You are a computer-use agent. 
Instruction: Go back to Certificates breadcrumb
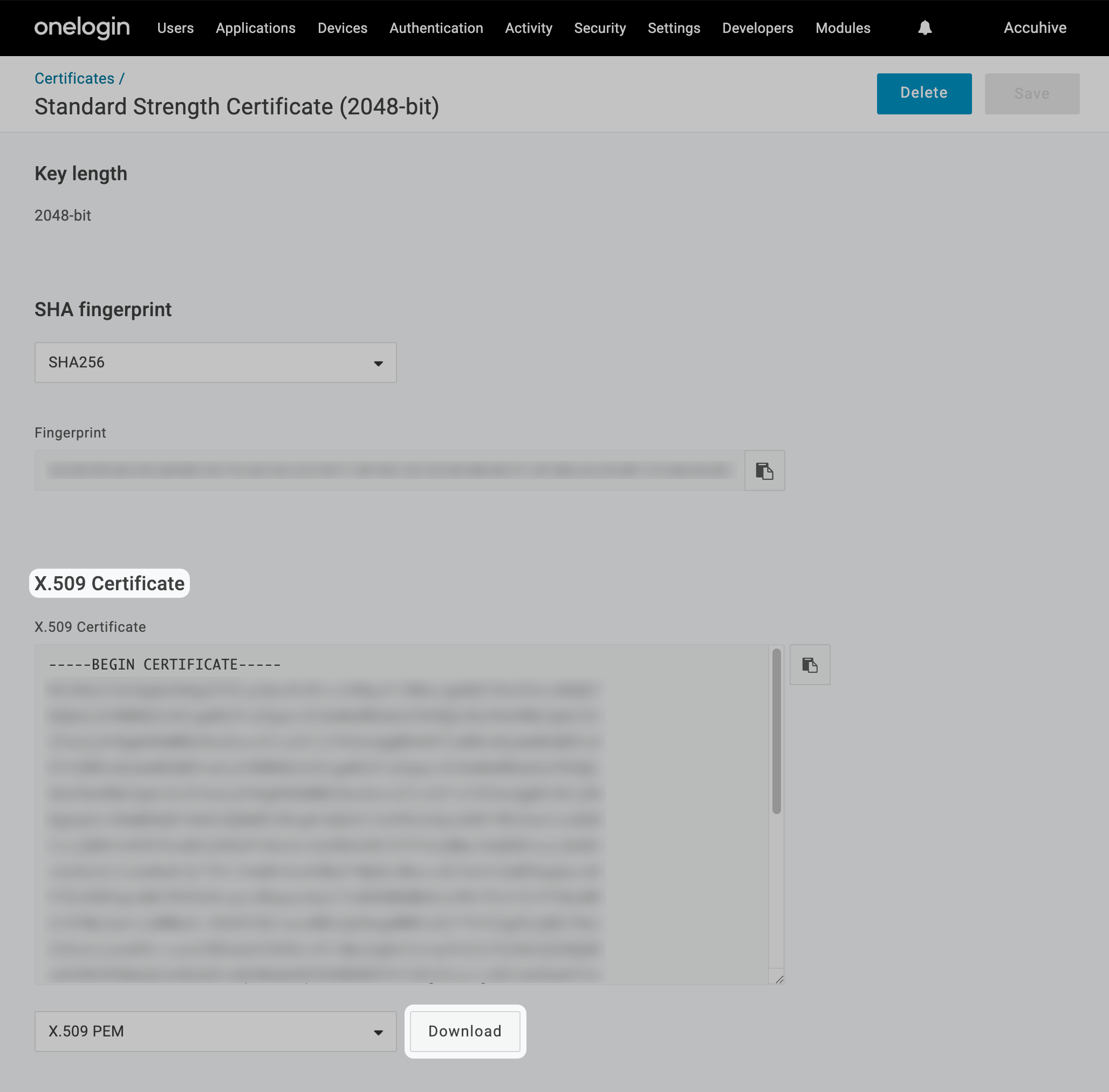tap(74, 79)
